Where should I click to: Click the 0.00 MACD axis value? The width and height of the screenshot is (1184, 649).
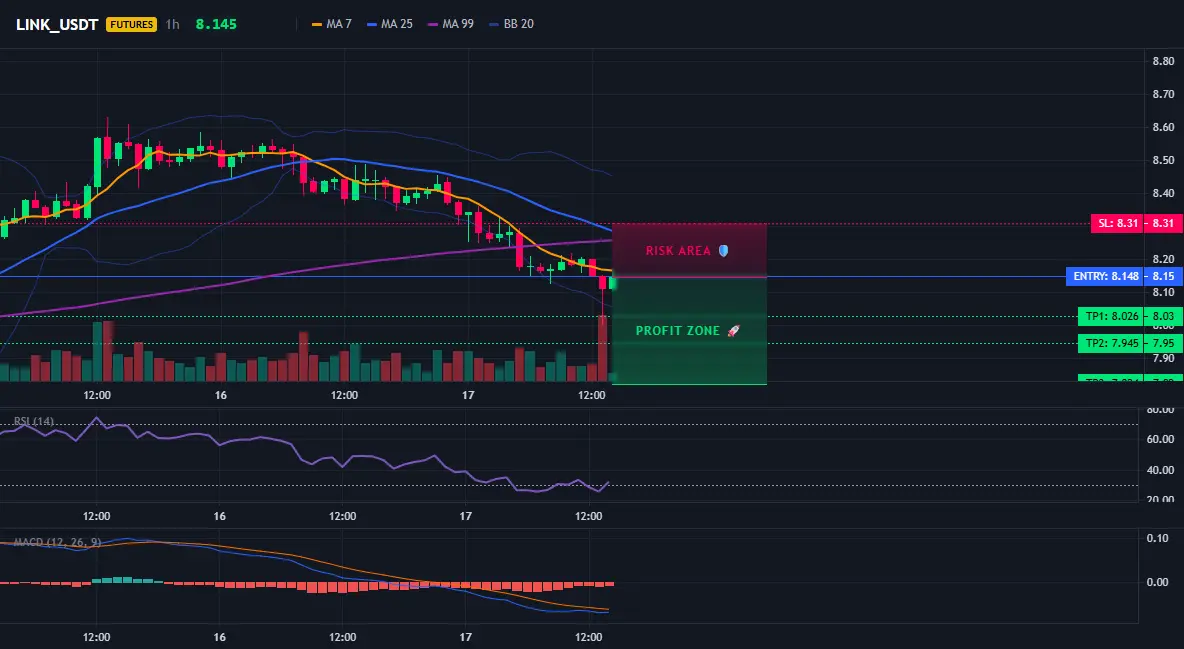point(1158,582)
